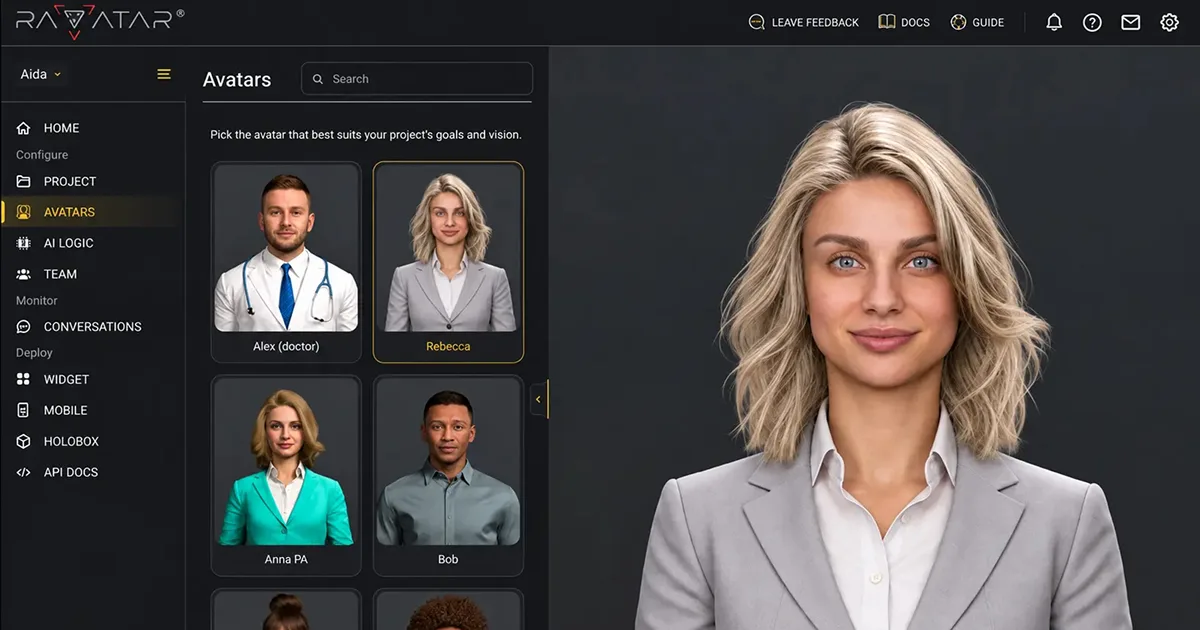
Task: Open the Guide link text
Action: tap(988, 23)
